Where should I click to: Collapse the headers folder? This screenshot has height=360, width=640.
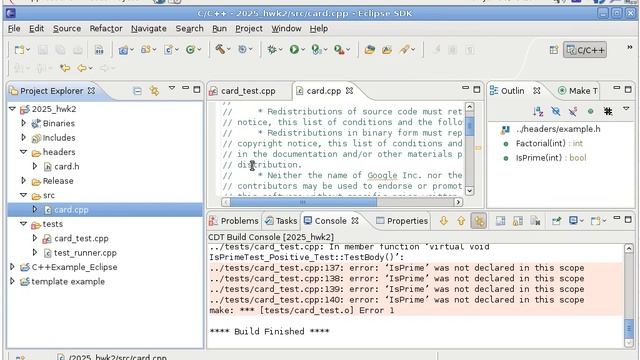coord(24,152)
